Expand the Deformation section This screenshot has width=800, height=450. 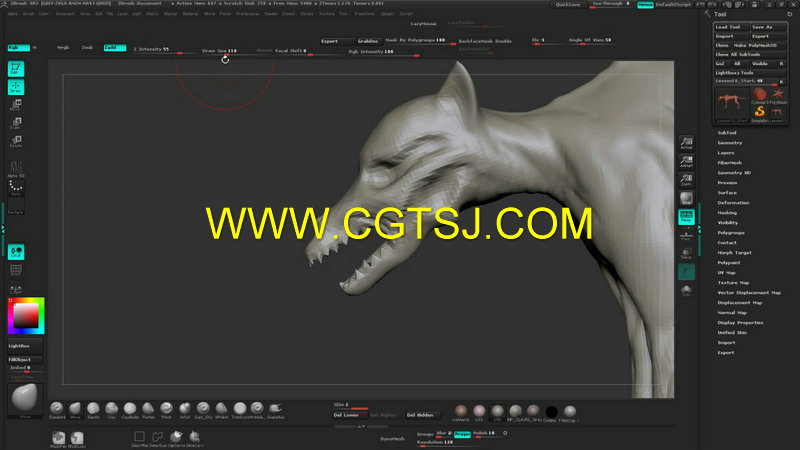[x=733, y=203]
